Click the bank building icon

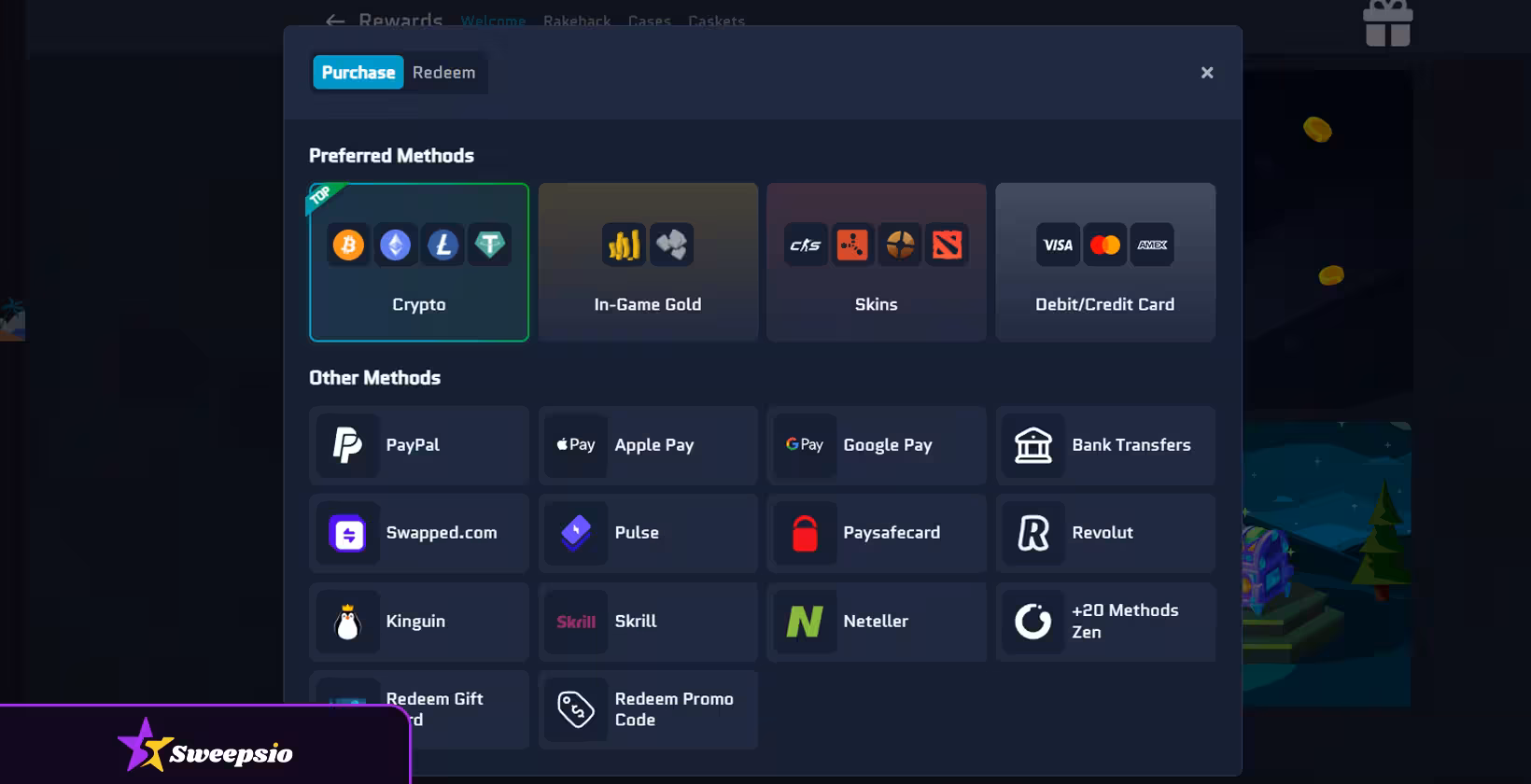1033,445
